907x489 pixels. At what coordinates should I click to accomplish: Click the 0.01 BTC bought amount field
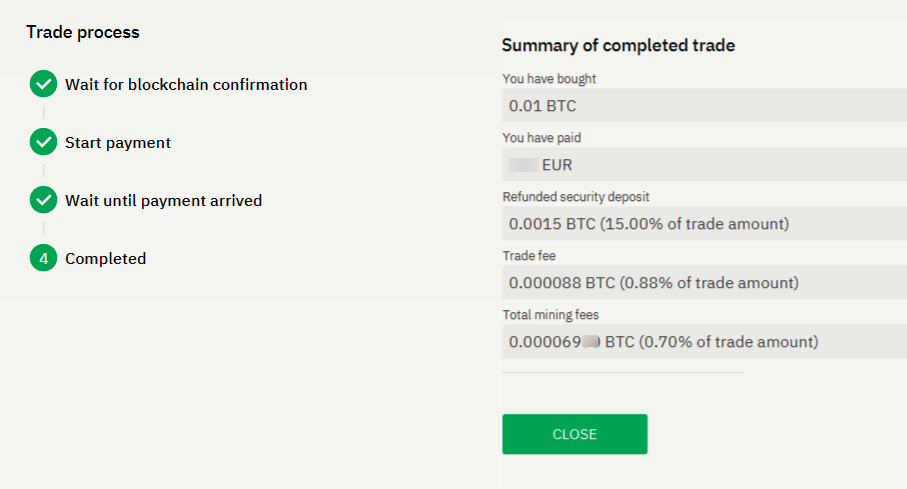coord(704,105)
